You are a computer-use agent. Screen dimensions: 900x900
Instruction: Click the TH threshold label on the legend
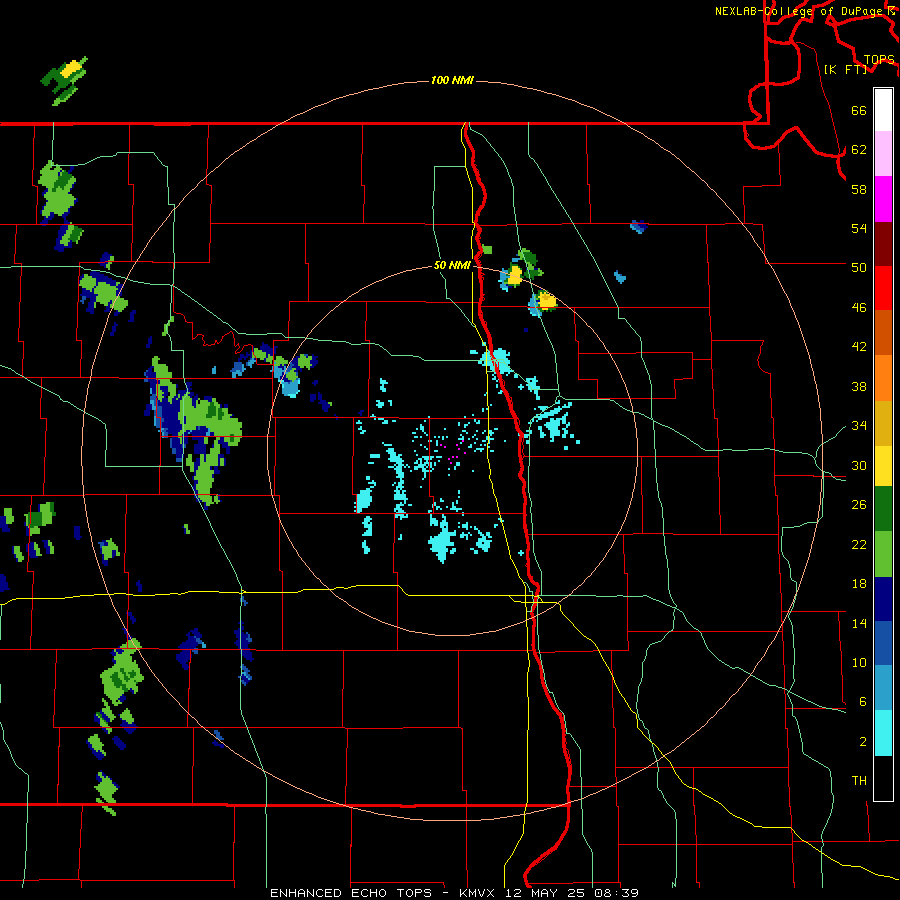859,781
